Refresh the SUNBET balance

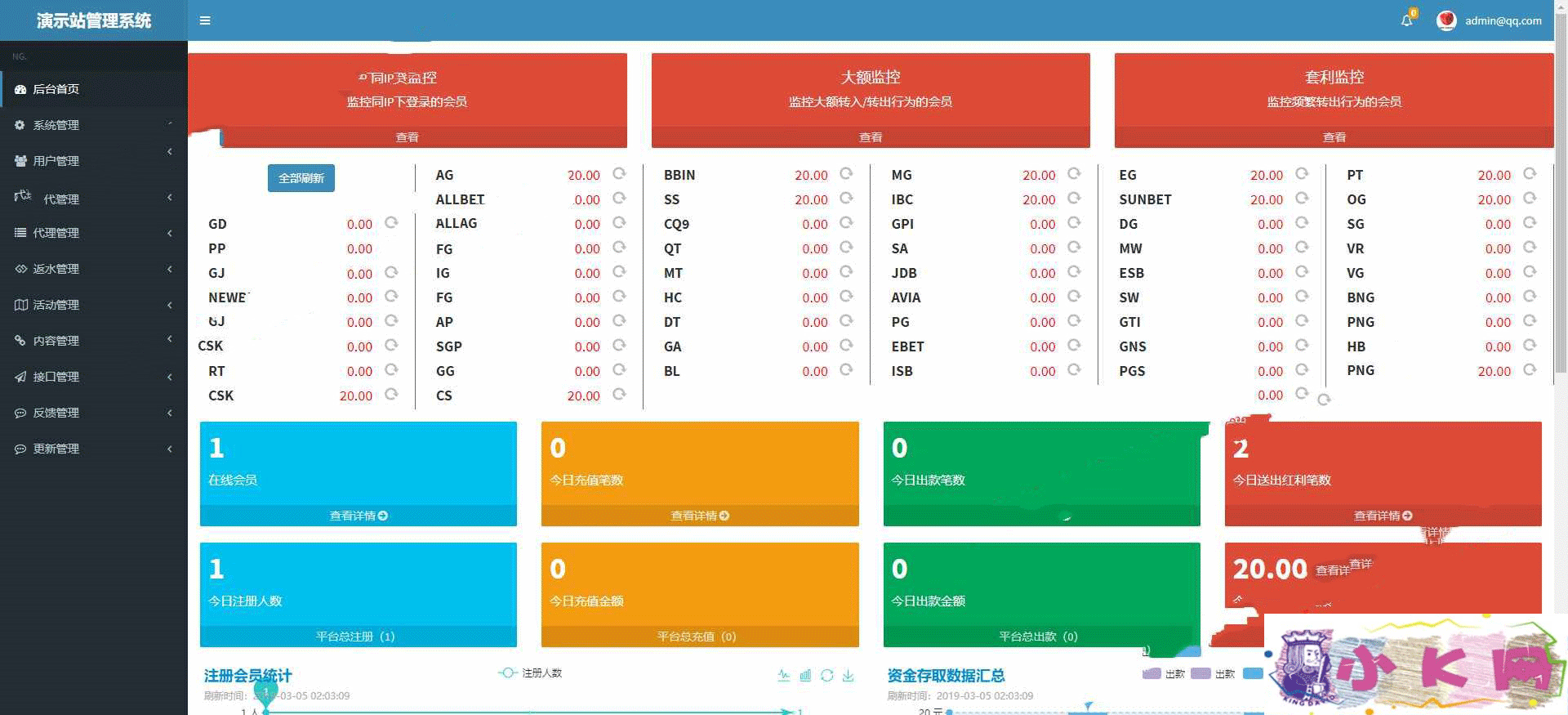click(x=1302, y=199)
